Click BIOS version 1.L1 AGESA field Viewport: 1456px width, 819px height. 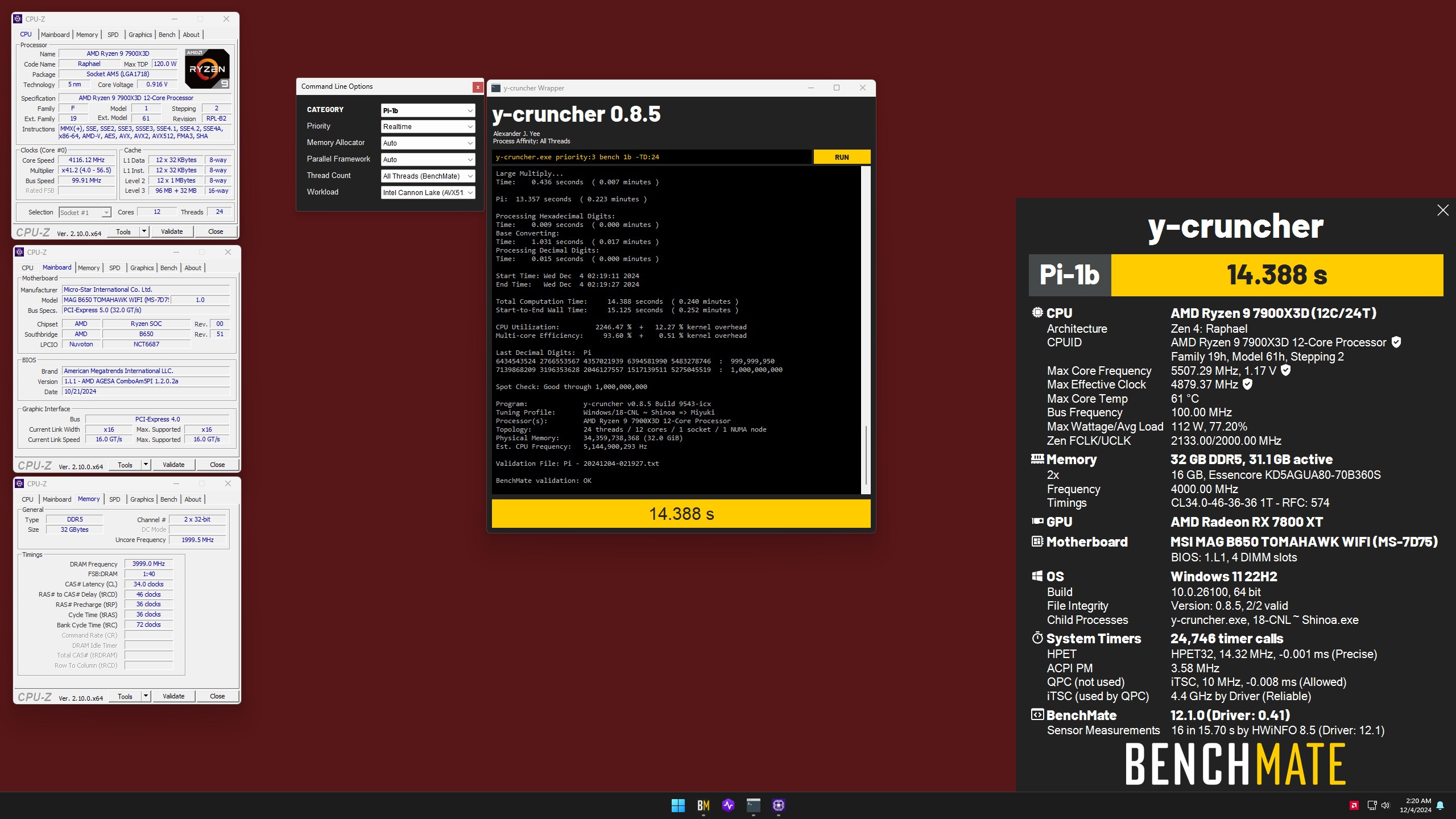[x=146, y=382]
